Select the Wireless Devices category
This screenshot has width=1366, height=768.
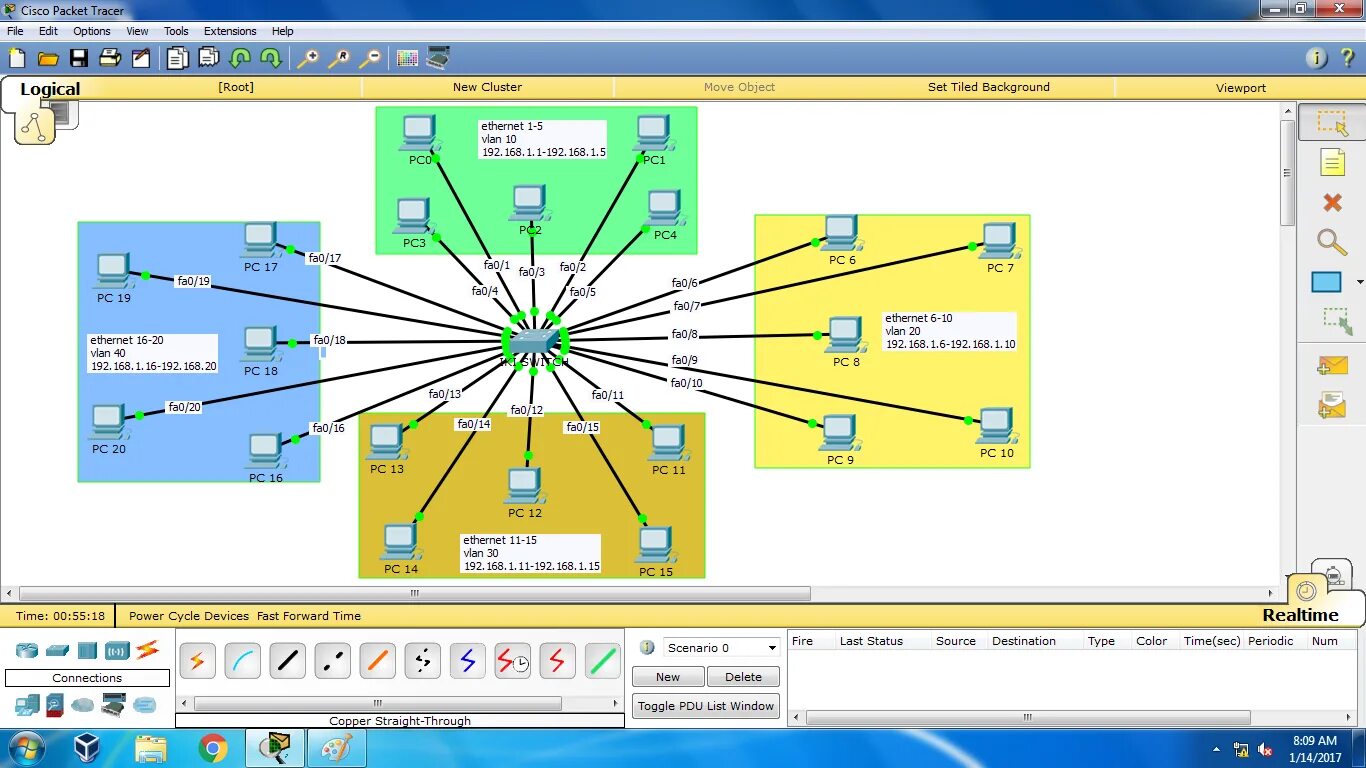(117, 650)
